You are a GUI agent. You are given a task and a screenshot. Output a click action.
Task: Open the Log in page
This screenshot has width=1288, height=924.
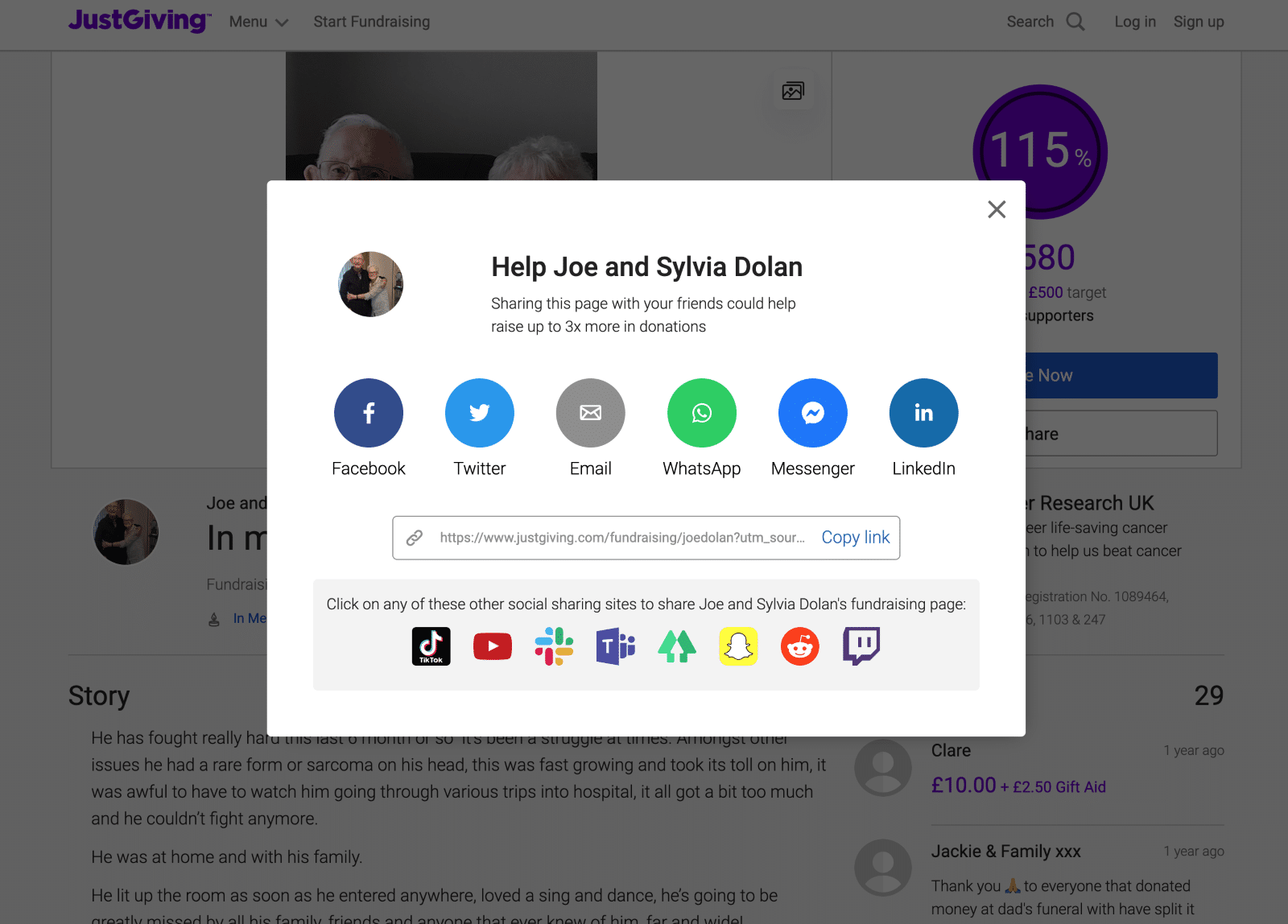click(x=1135, y=22)
